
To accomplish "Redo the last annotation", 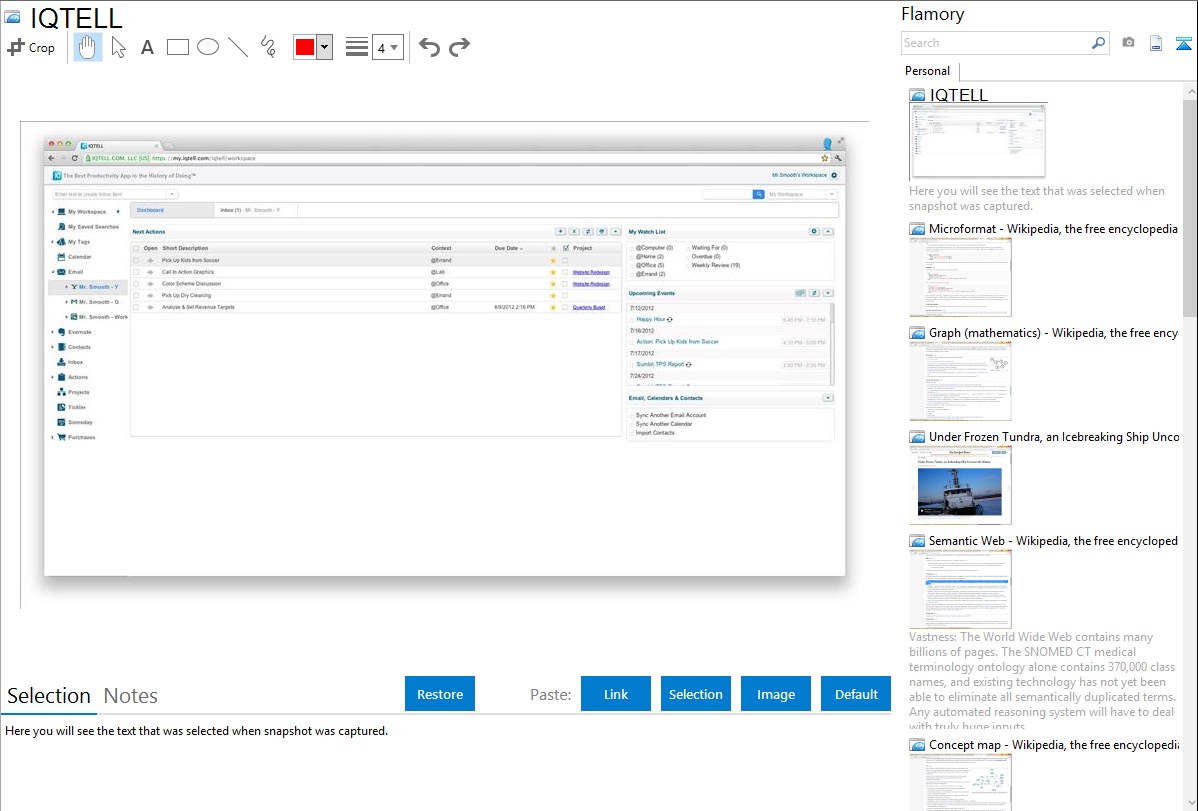I will pos(459,47).
